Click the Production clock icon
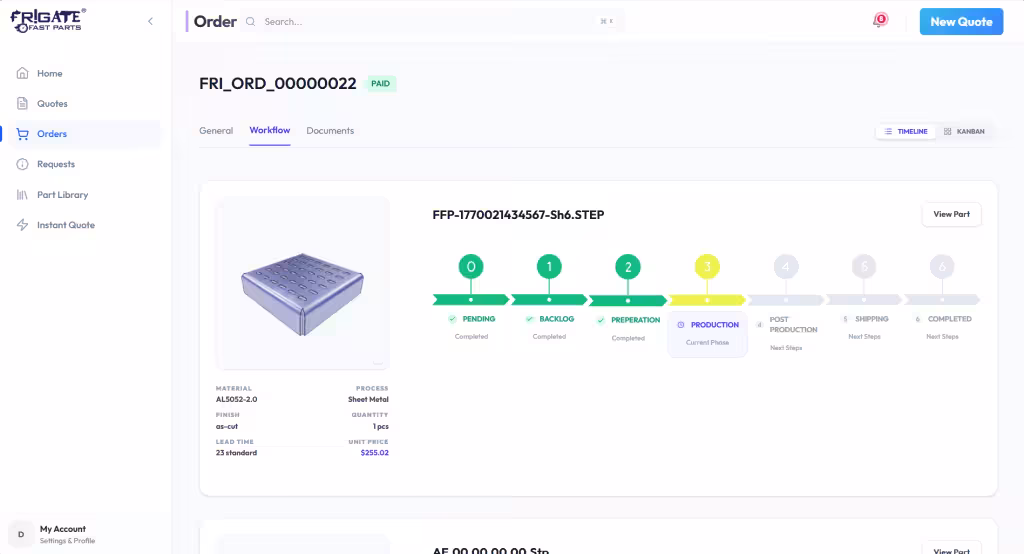 [680, 325]
